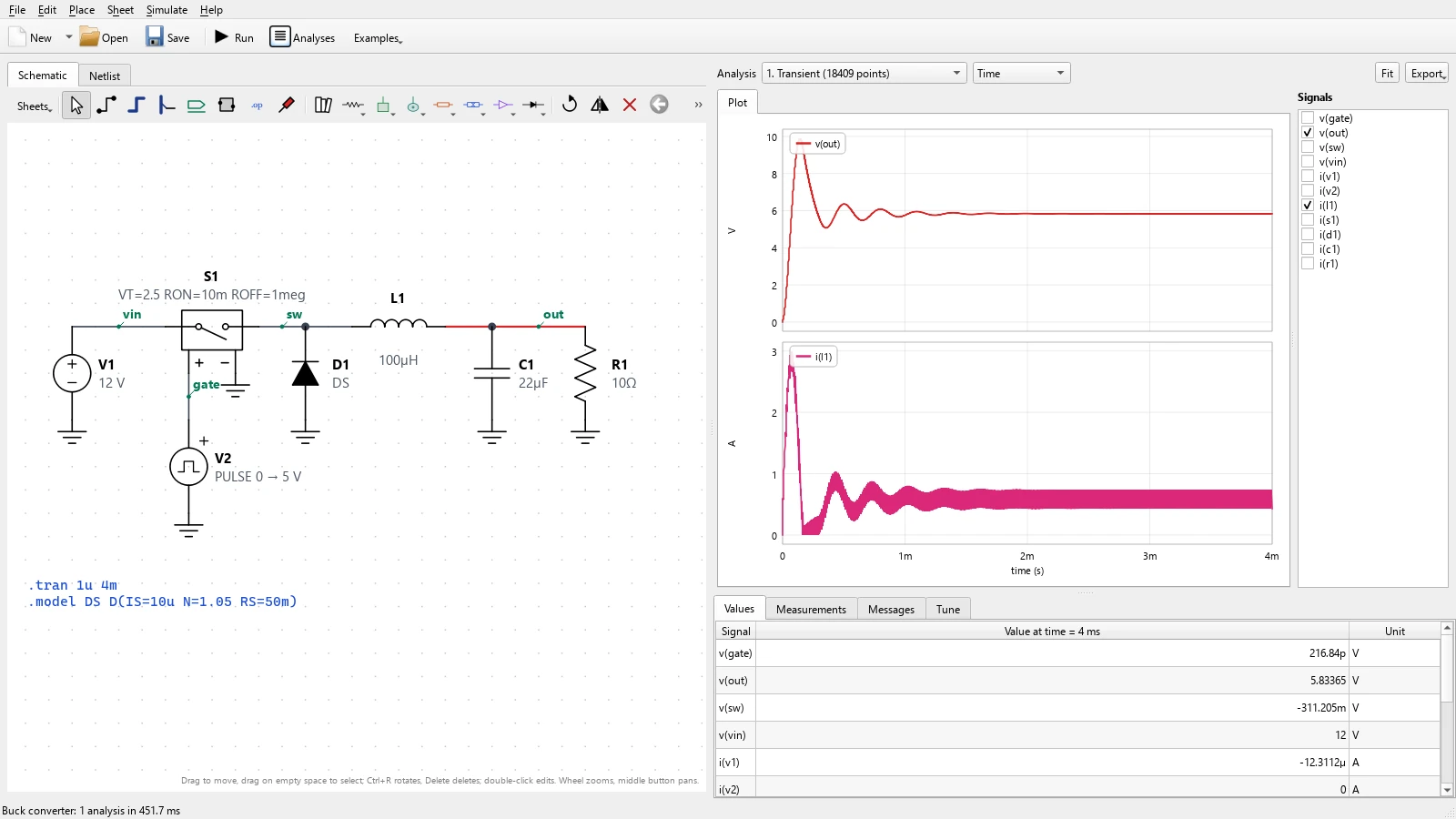The image size is (1456, 819).
Task: Uncheck the i(l1) signal
Action: [1308, 206]
